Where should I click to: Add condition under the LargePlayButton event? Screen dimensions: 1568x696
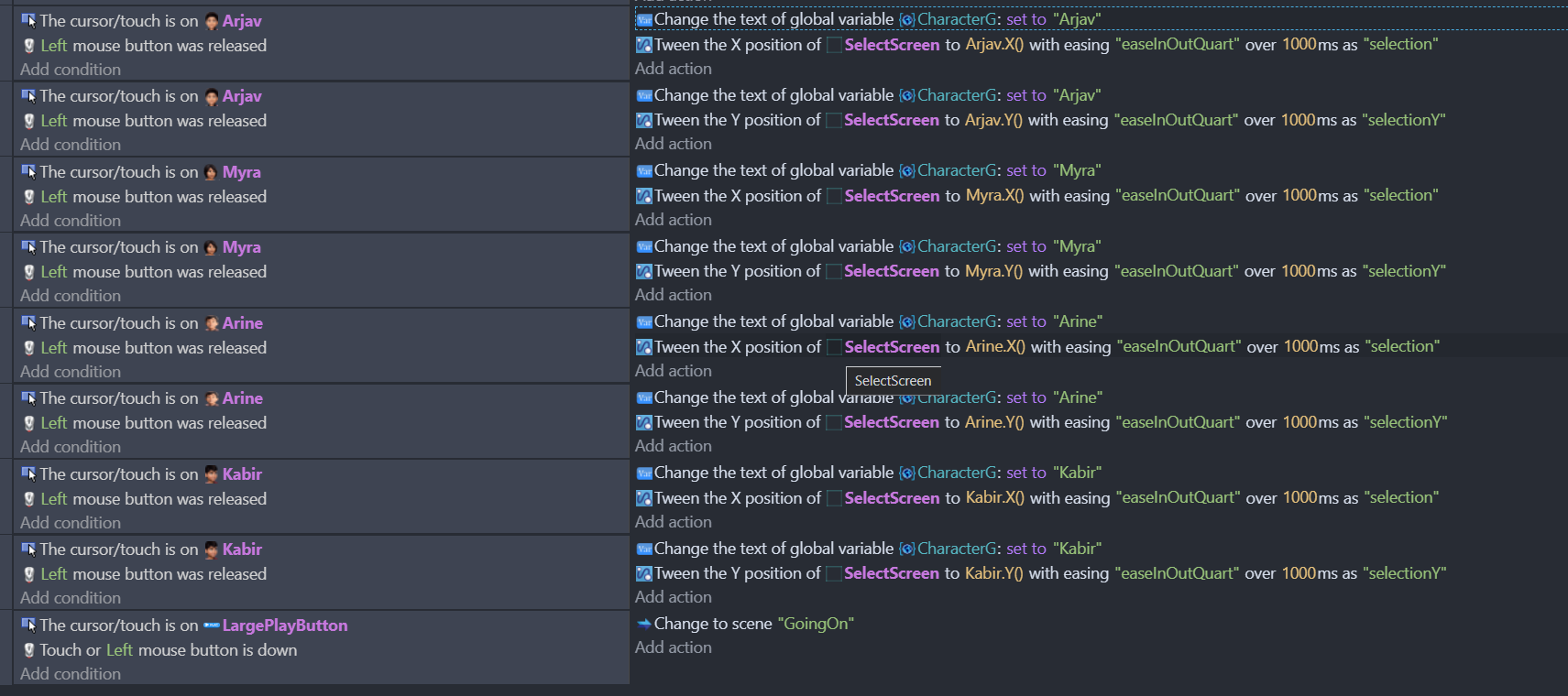coord(71,674)
